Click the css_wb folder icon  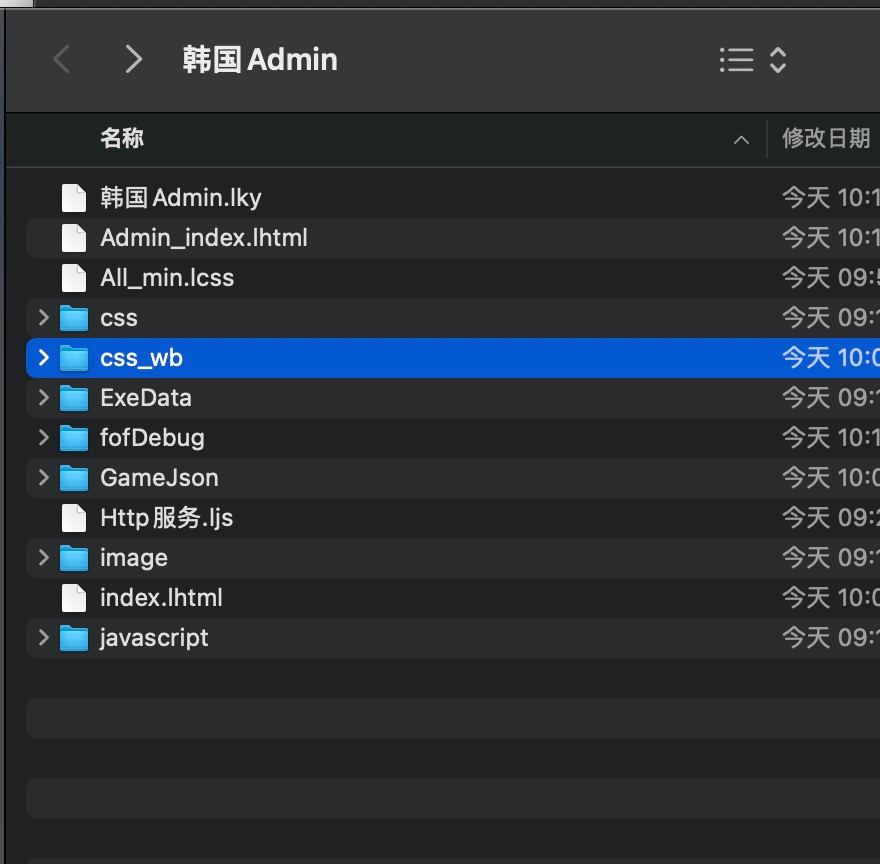[x=74, y=358]
